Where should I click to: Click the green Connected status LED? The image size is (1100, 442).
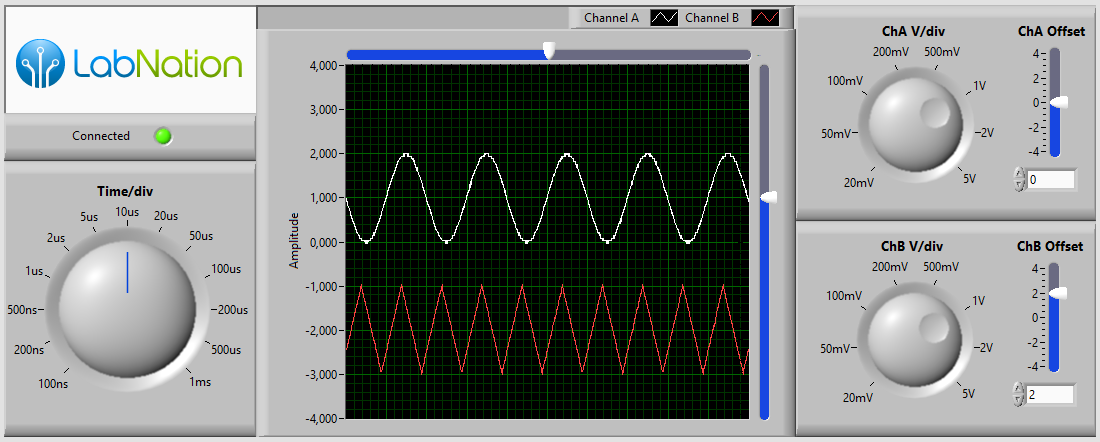163,136
